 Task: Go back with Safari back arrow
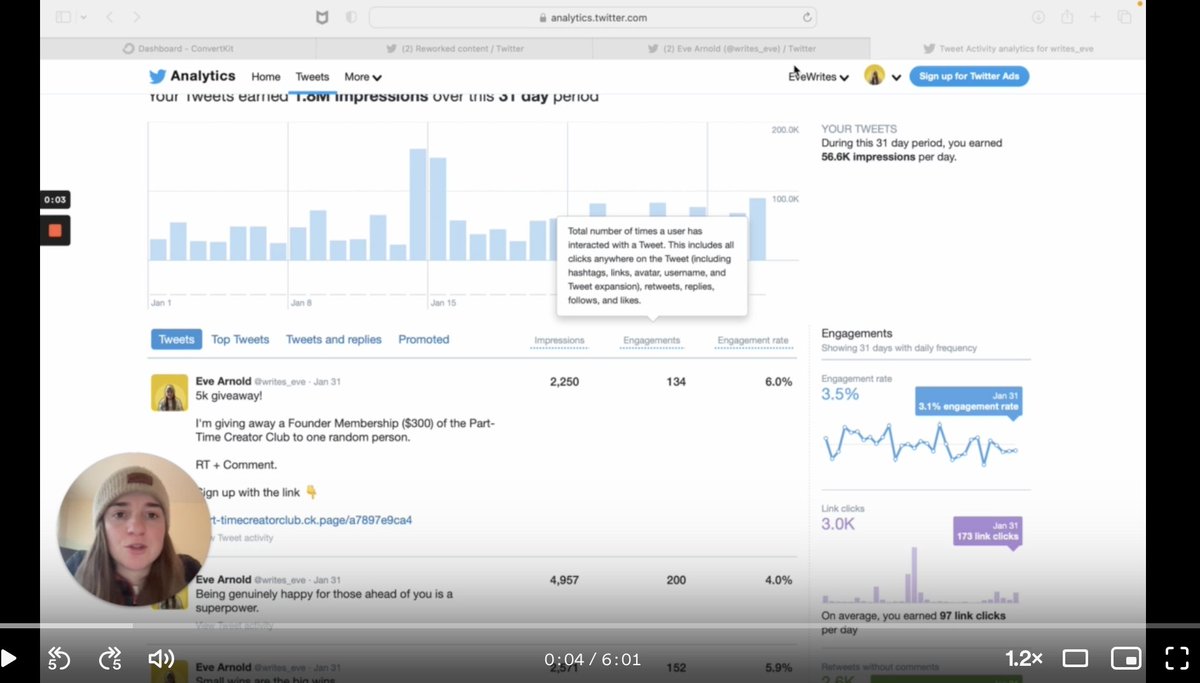click(x=110, y=17)
